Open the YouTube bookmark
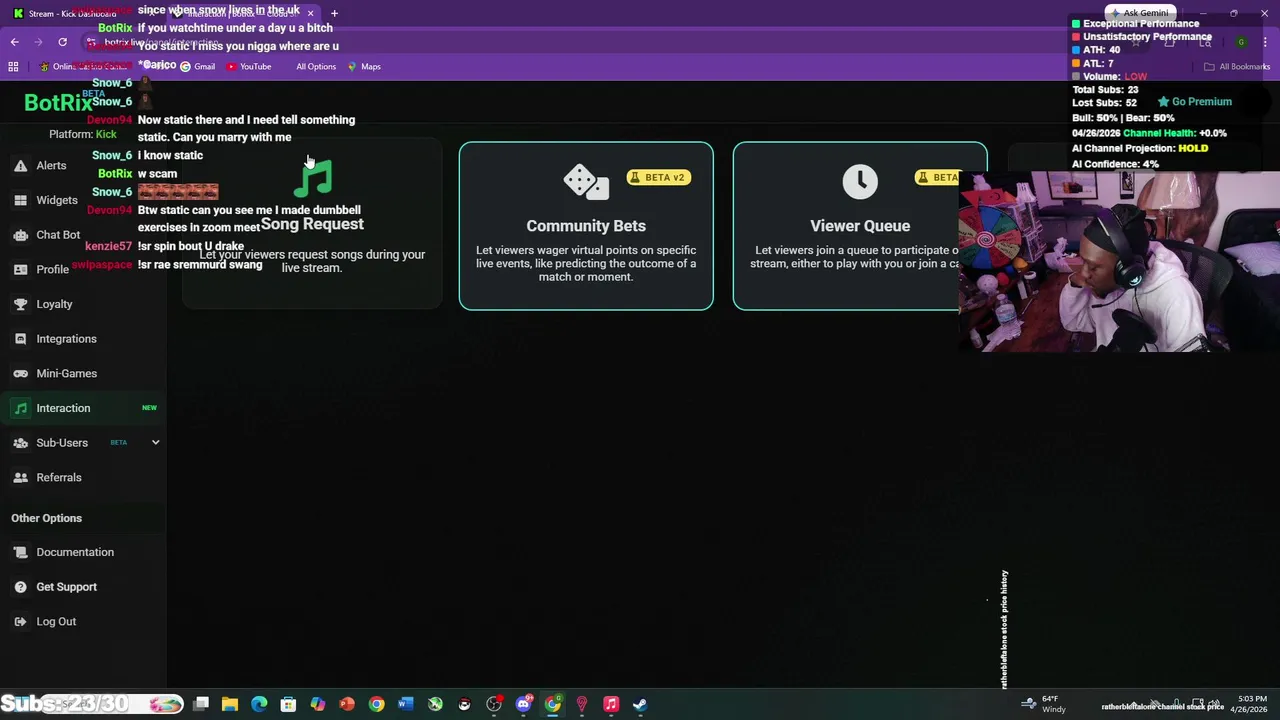1280x720 pixels. click(x=249, y=67)
